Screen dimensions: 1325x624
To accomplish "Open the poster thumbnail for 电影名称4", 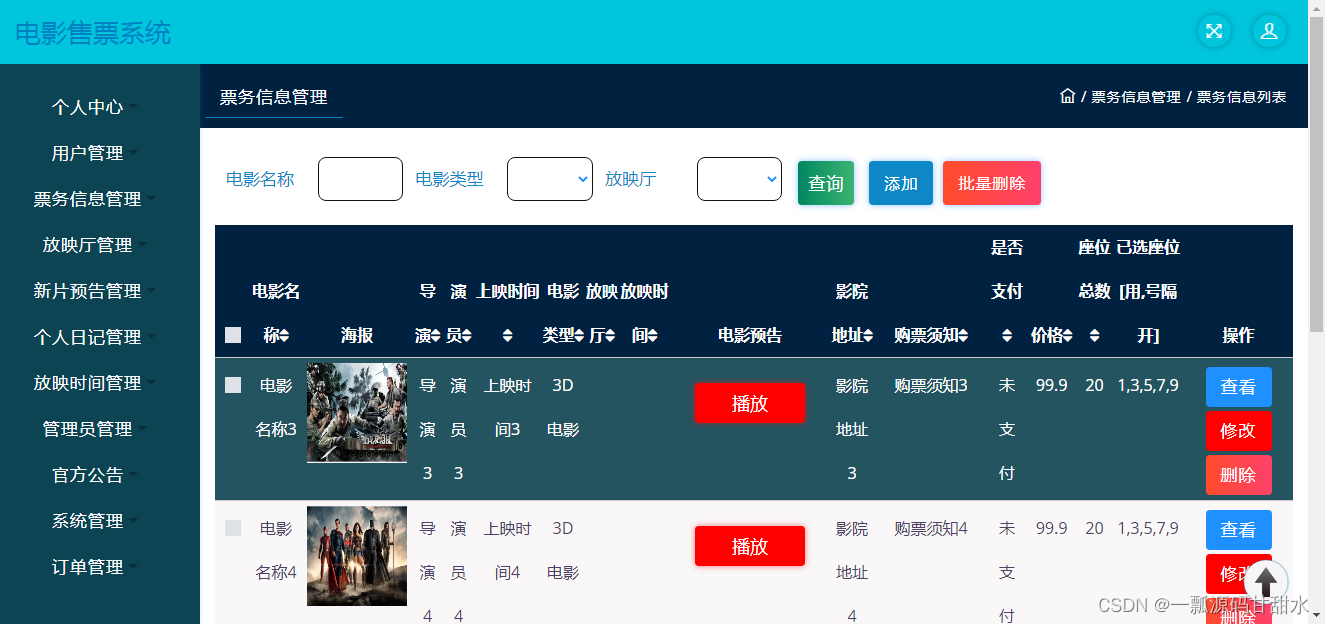I will [x=357, y=555].
